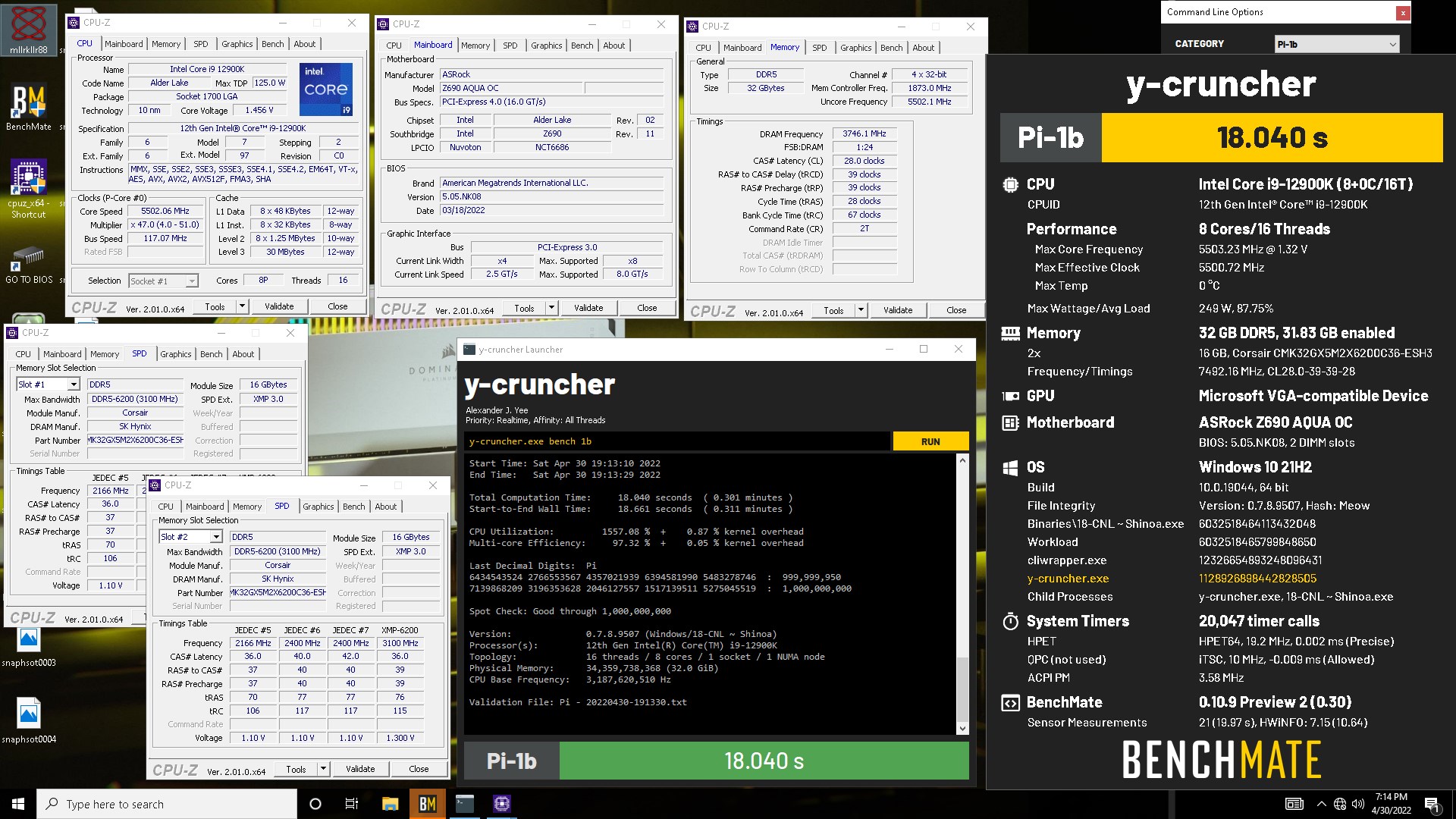
Task: Expand Tools arrow in CPU-Z CPU window
Action: tap(242, 306)
